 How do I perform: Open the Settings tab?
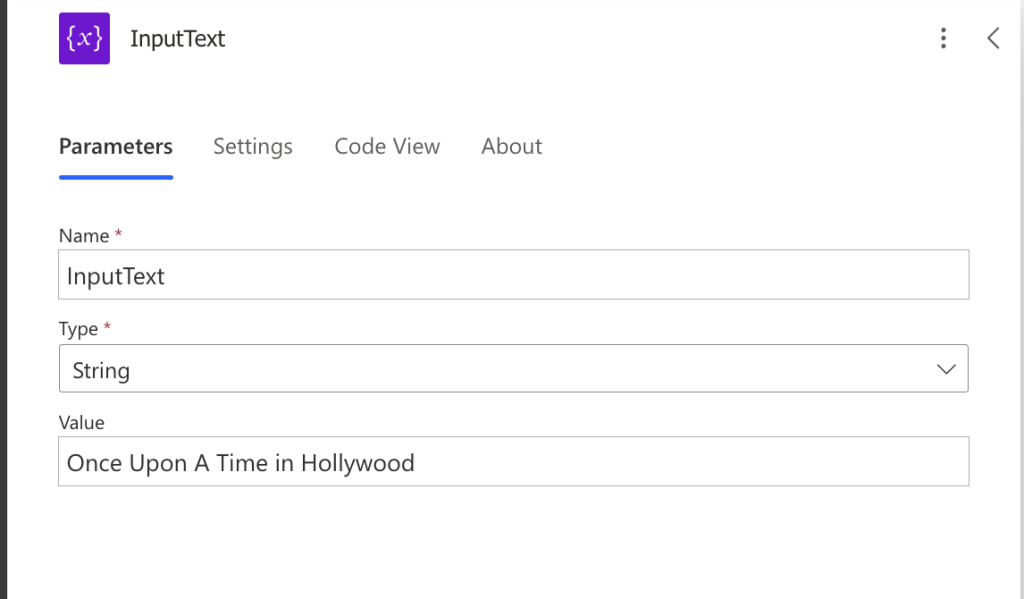[x=253, y=146]
